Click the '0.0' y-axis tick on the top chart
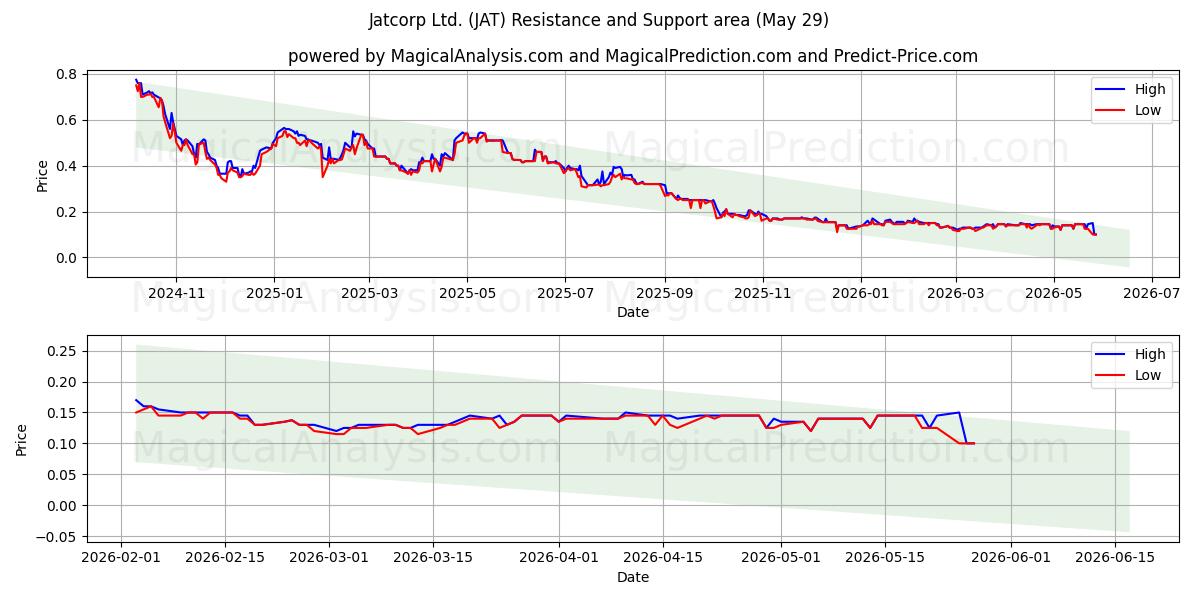Screen dimensions: 1200x600 click(x=67, y=258)
